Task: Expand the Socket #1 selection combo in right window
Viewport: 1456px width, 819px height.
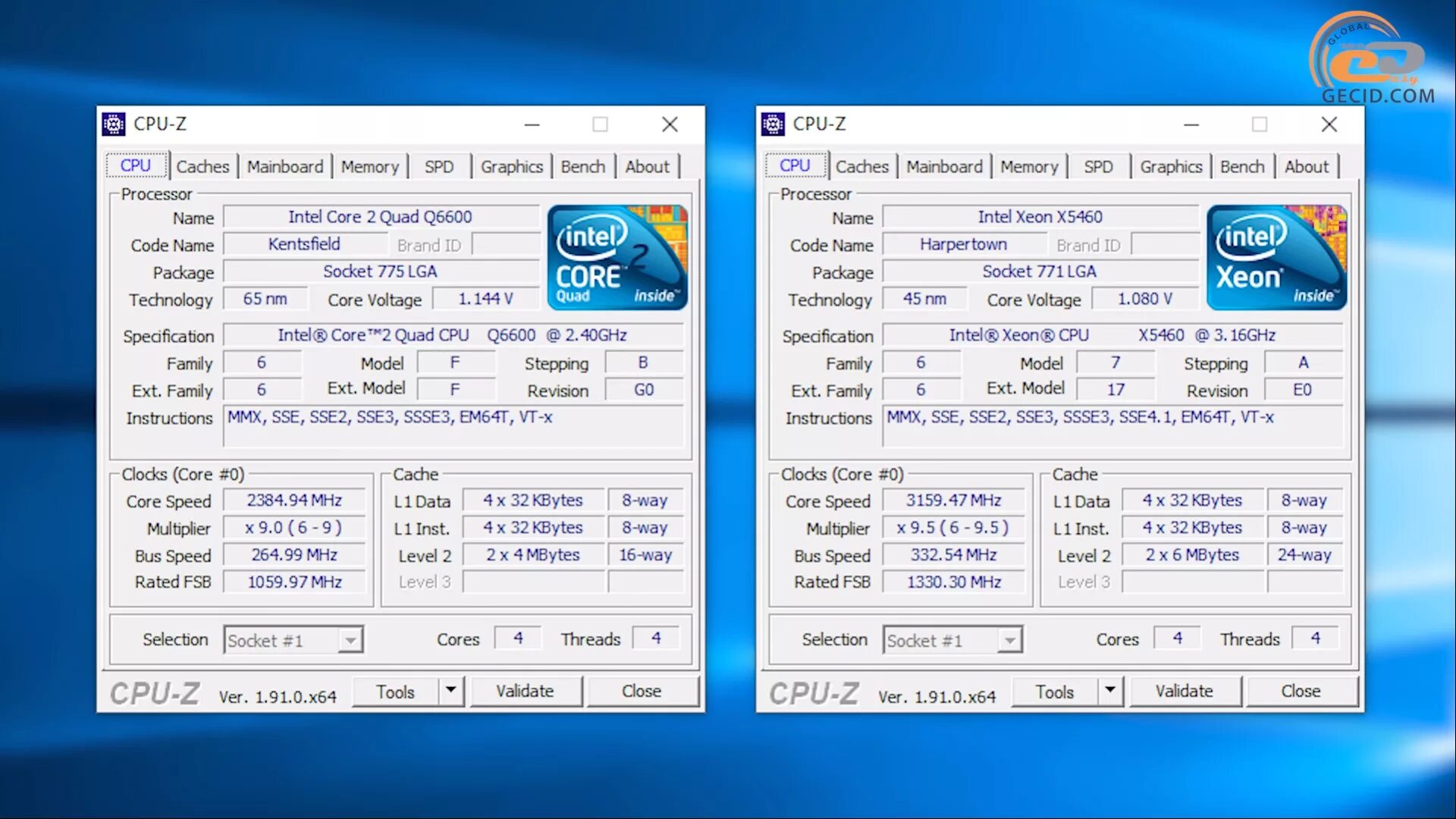Action: [x=1009, y=641]
